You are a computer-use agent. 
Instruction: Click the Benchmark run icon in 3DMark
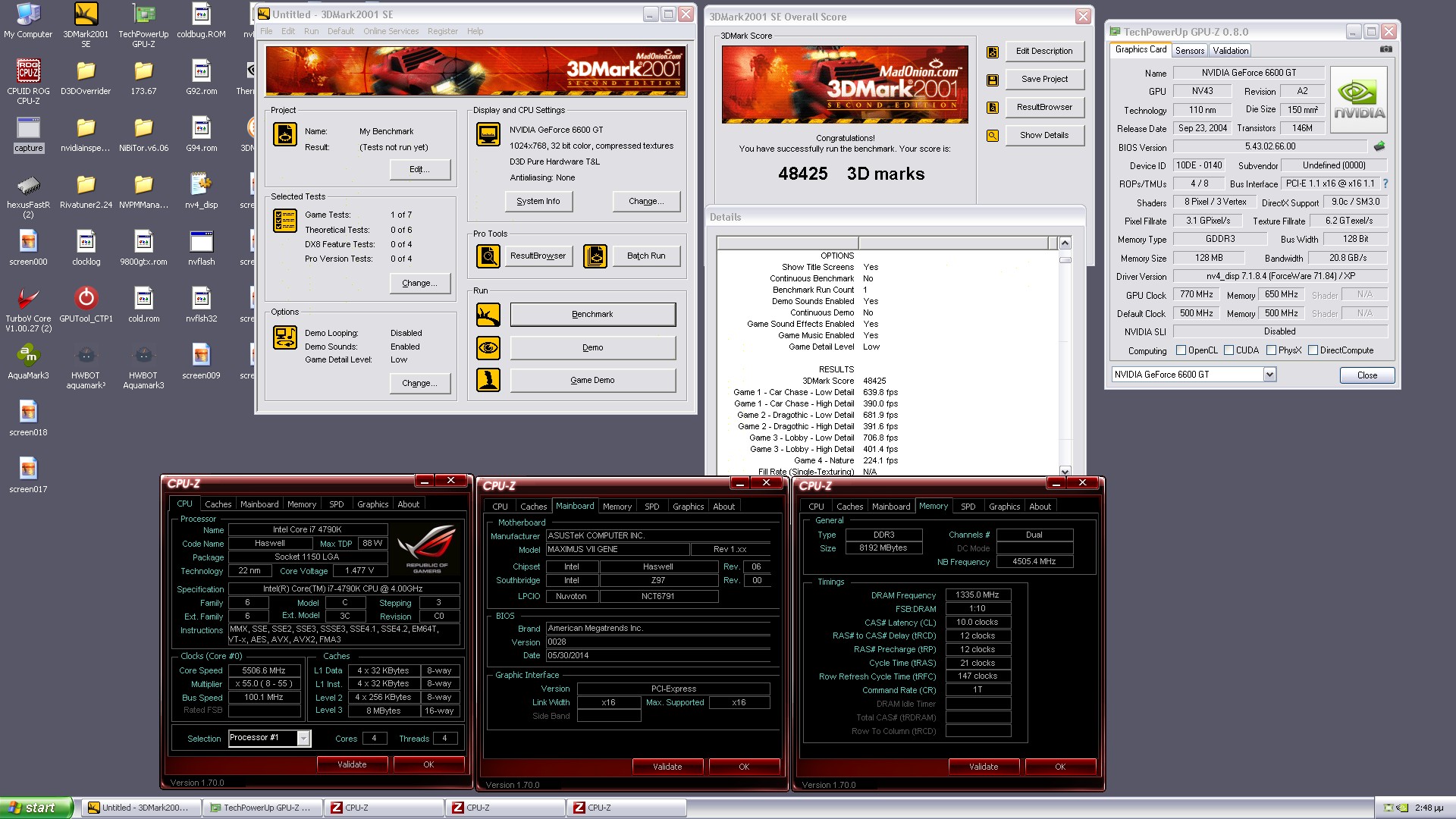click(x=488, y=315)
